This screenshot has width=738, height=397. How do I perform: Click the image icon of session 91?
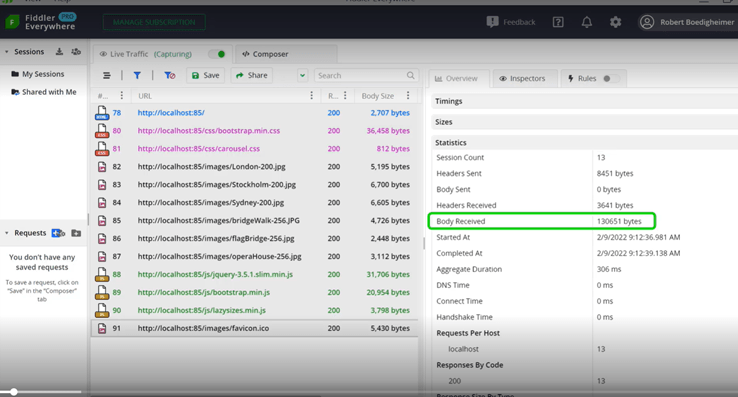click(x=102, y=328)
